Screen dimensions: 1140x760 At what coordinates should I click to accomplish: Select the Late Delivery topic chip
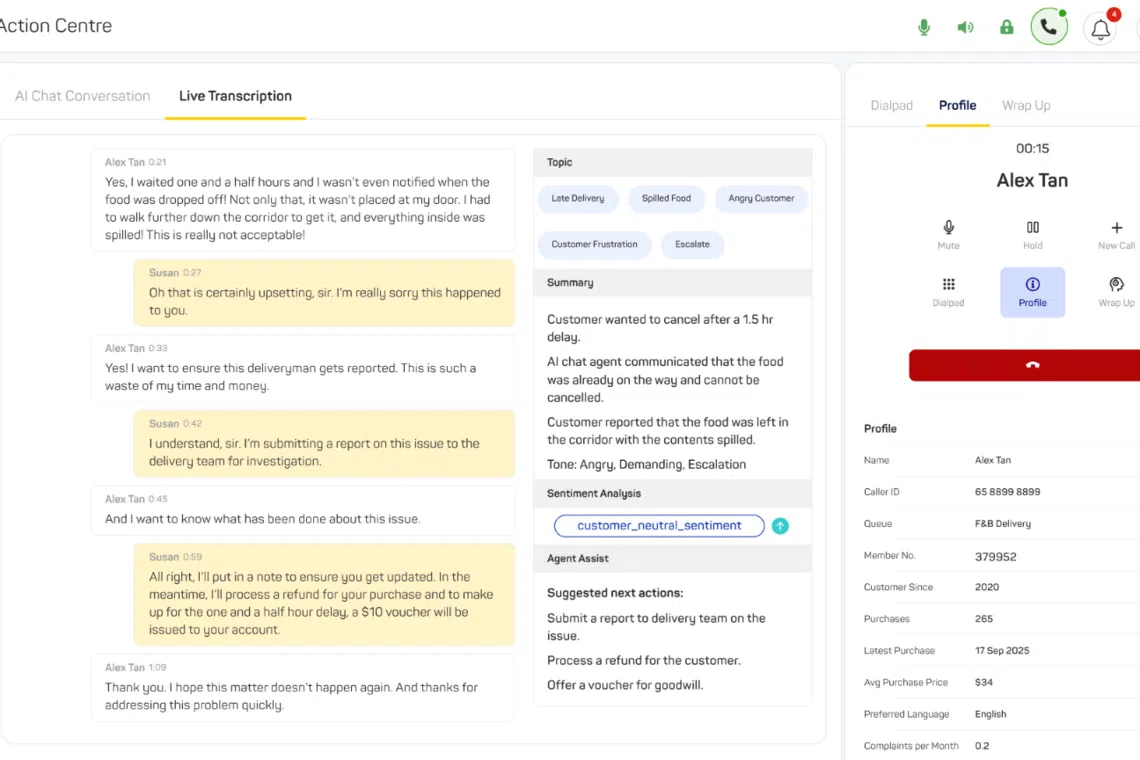pyautogui.click(x=578, y=198)
